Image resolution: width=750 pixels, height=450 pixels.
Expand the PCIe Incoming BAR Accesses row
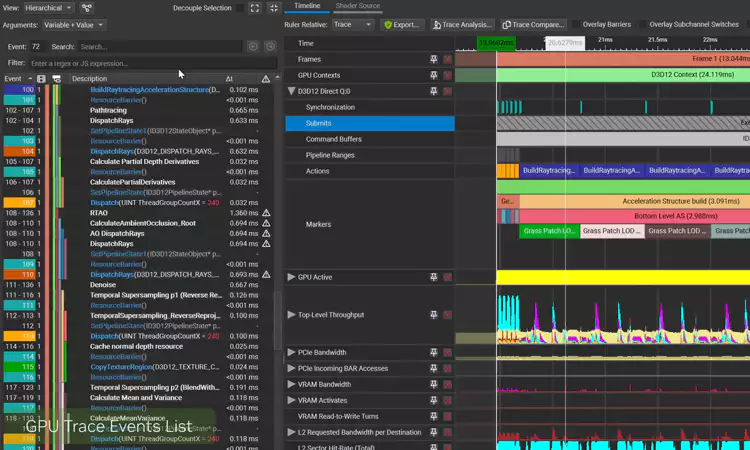pos(291,368)
